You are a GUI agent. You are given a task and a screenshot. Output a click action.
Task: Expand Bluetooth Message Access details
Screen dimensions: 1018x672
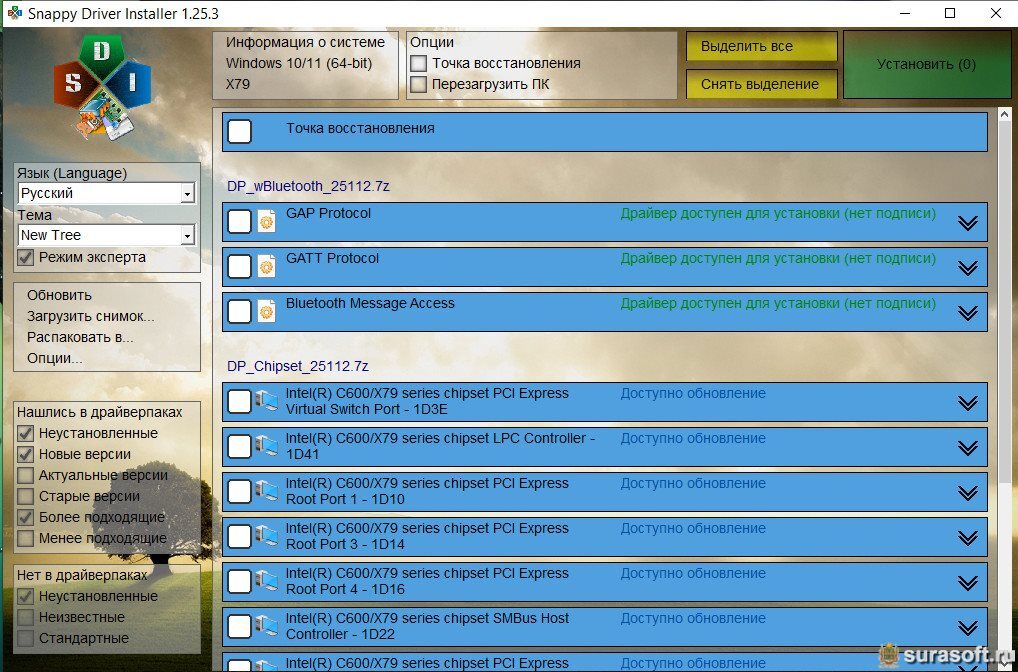[x=967, y=313]
